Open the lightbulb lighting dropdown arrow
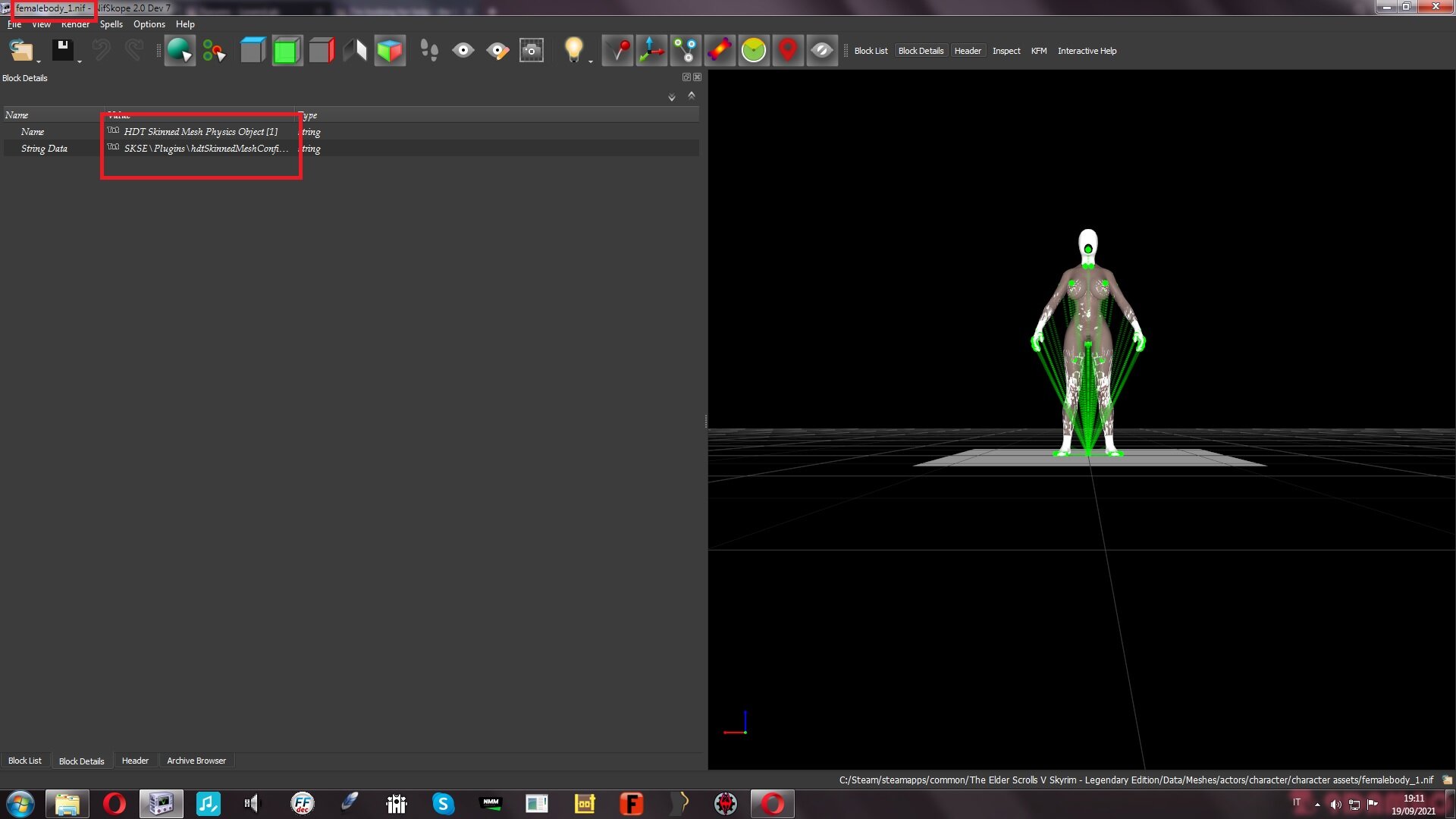 click(591, 61)
